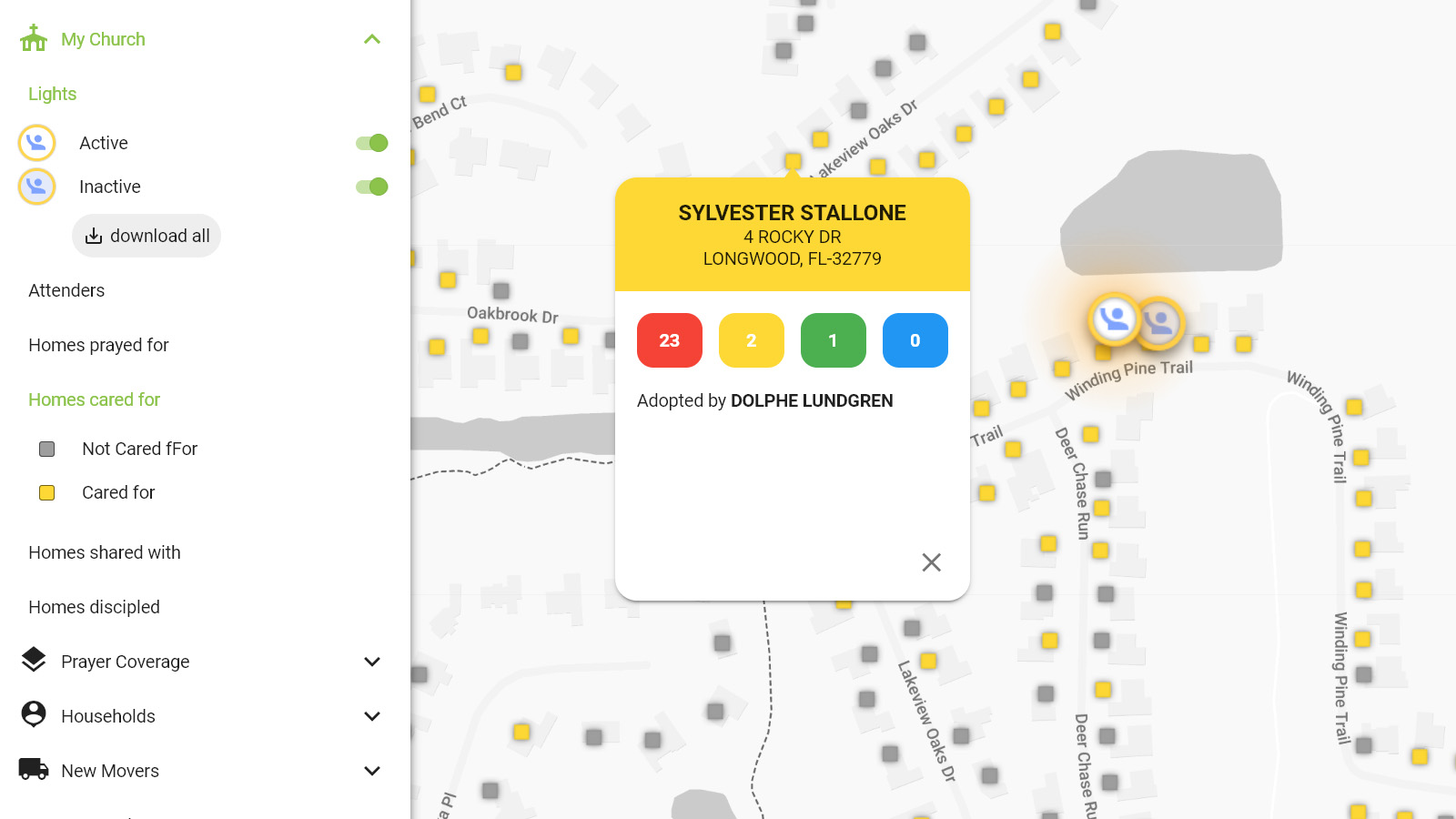
Task: Toggle the Inactive lights switch
Action: (x=372, y=187)
